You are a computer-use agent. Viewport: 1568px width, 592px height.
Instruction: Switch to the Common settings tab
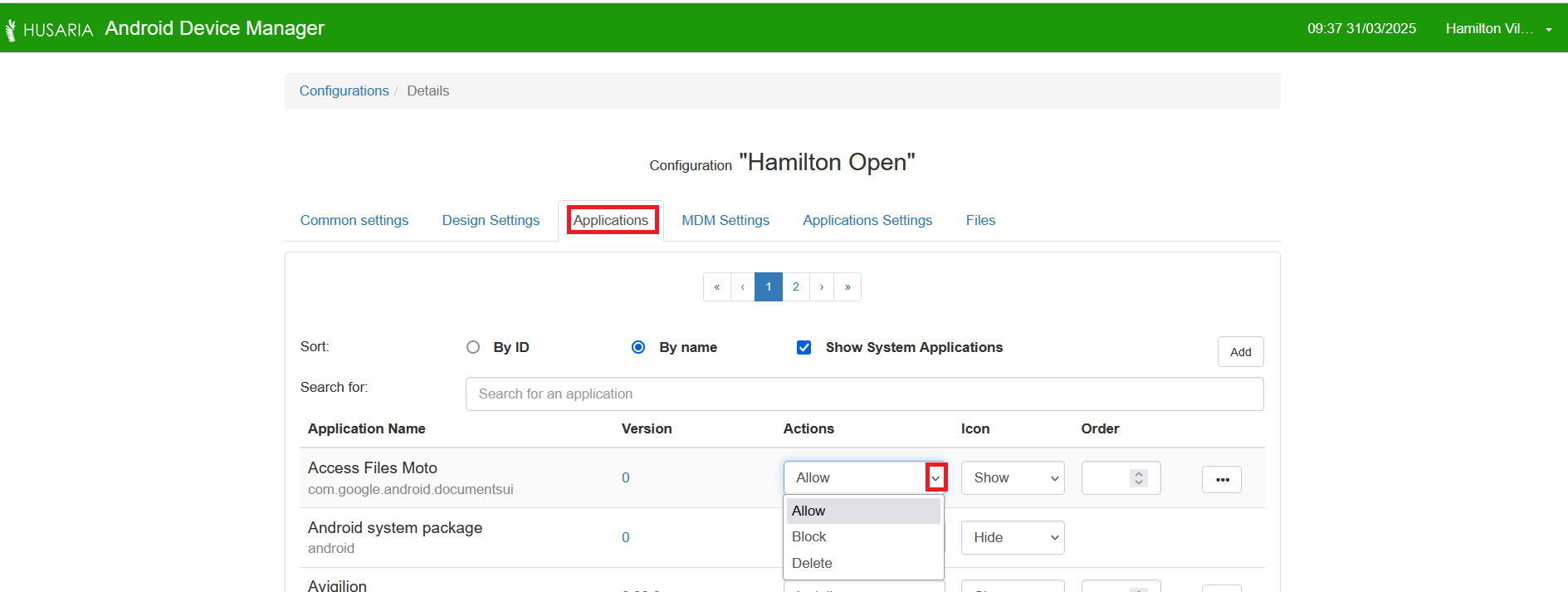tap(354, 220)
